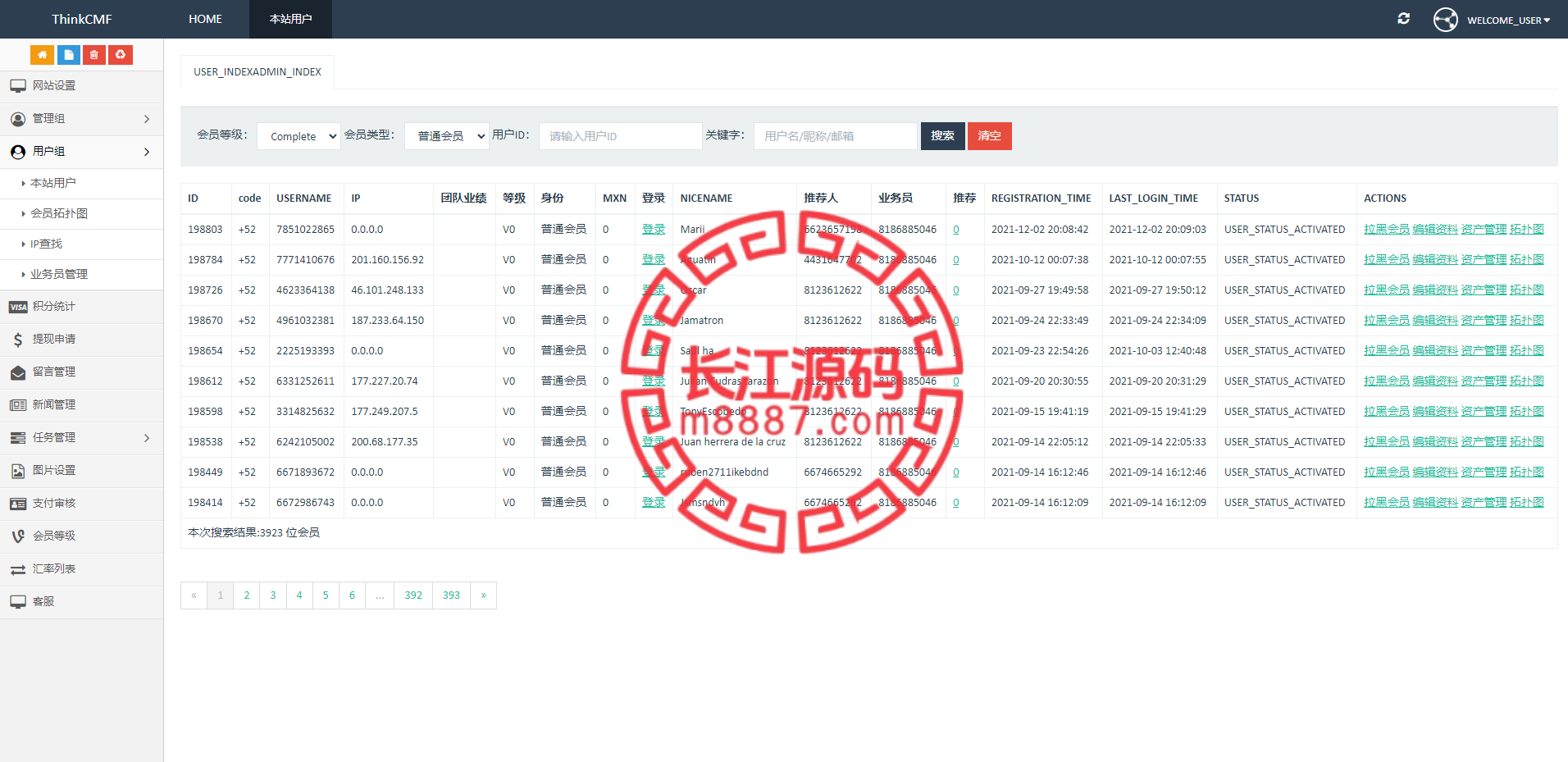Click the newspaper 新闻管理 icon

click(18, 405)
